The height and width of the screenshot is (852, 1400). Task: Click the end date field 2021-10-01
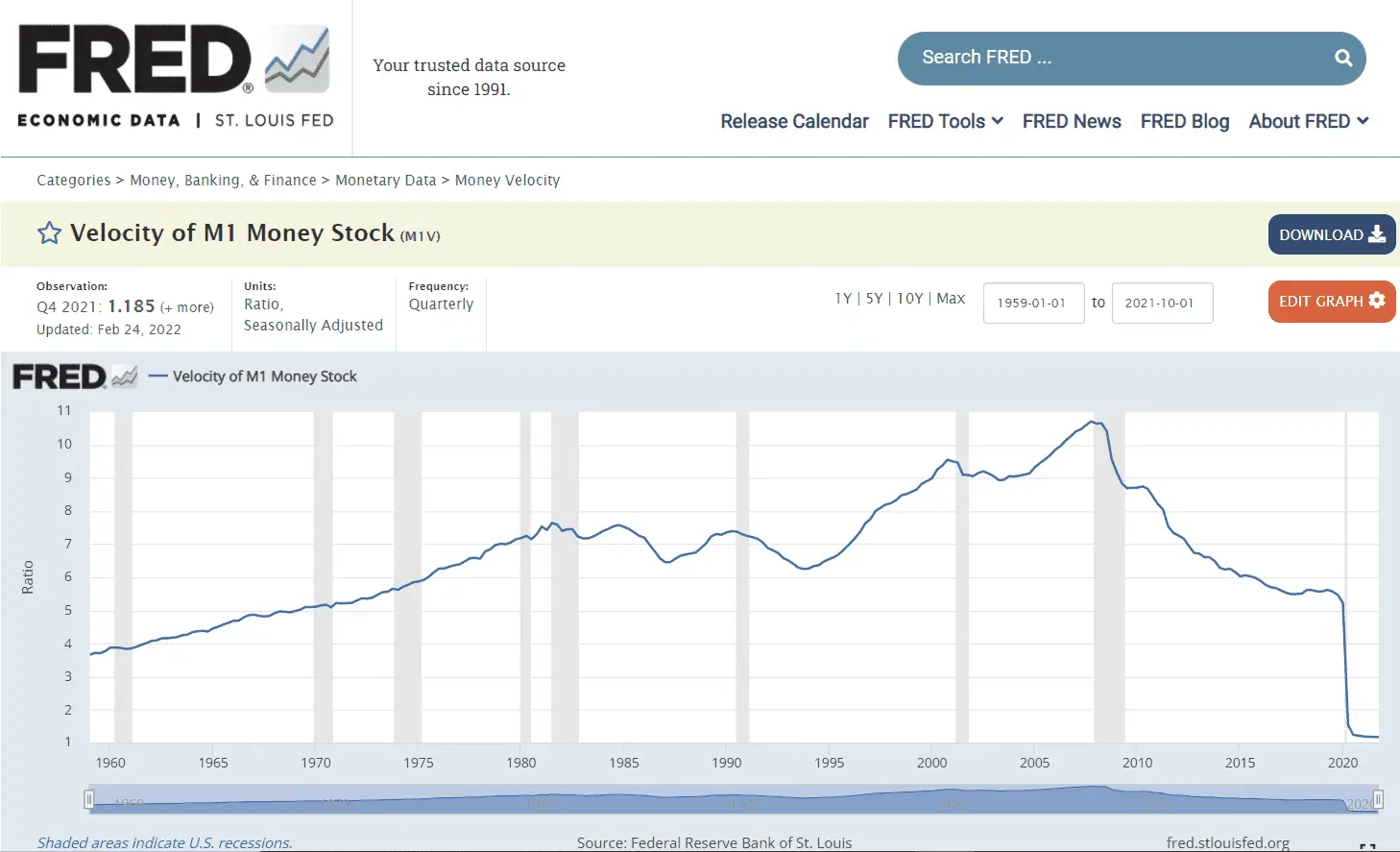coord(1162,303)
